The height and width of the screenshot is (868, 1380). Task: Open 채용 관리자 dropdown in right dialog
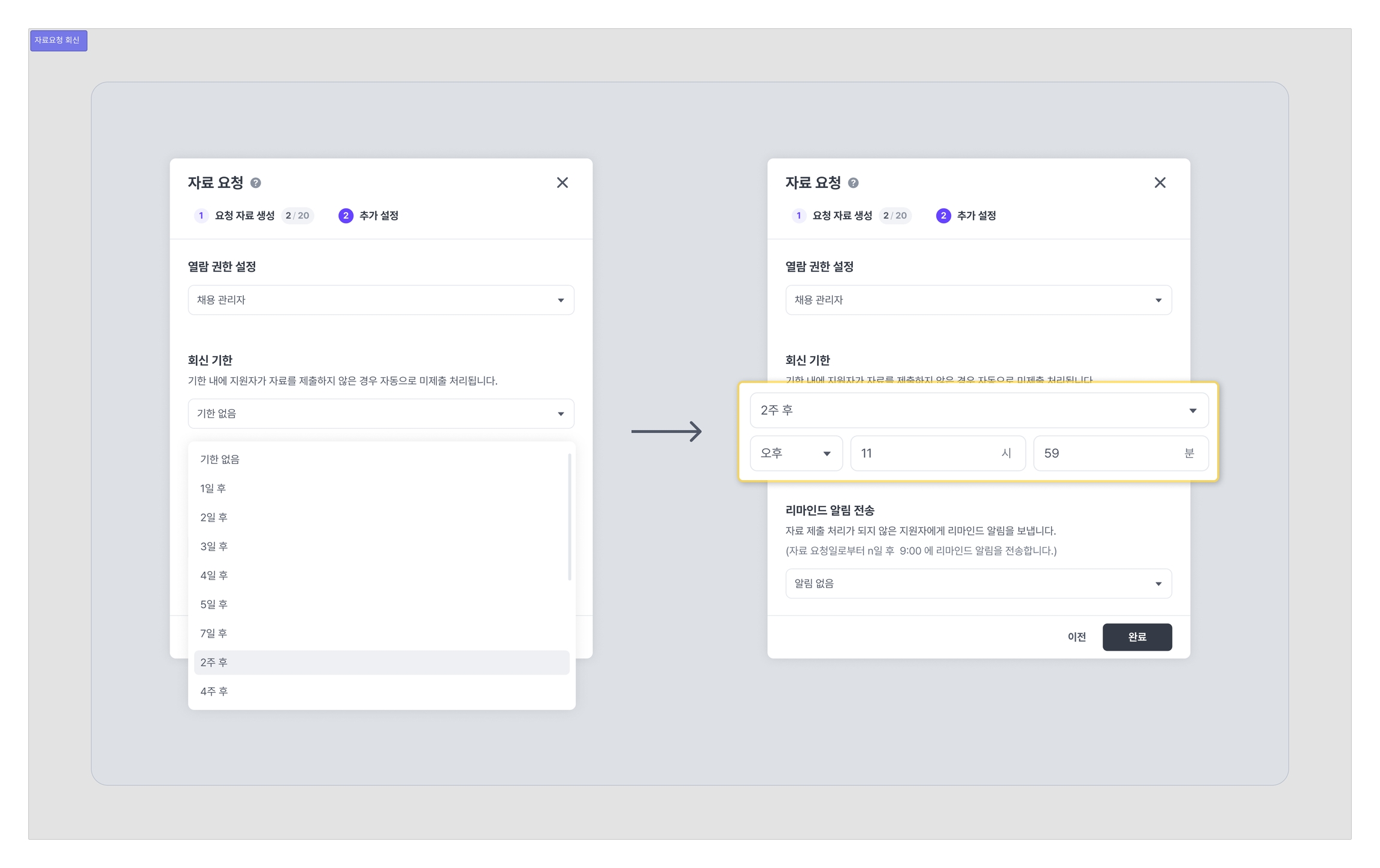pos(978,300)
